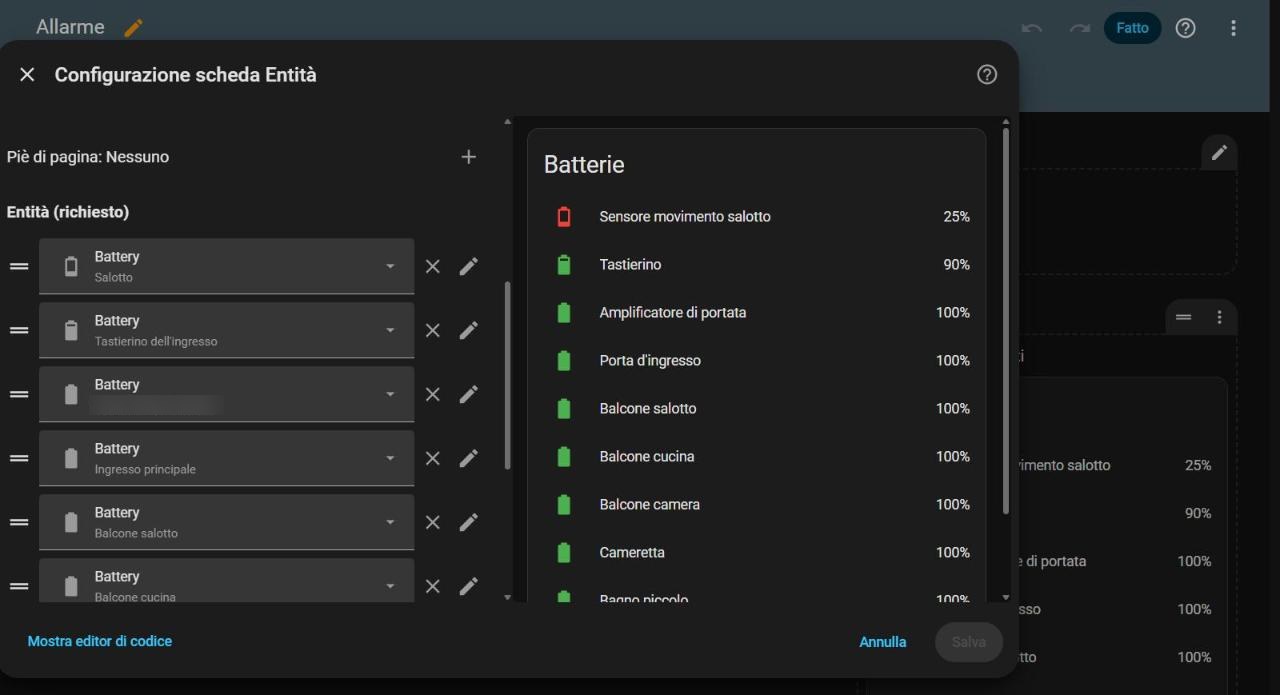Click the Porta d'ingresso preview row
Screen dimensions: 1280x695
[x=757, y=360]
